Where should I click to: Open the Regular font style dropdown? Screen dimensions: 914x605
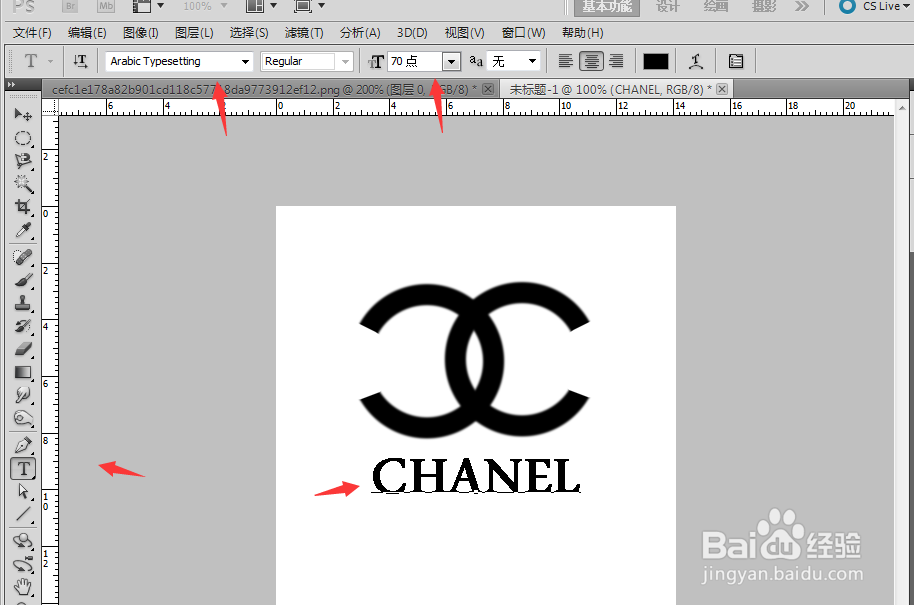click(x=344, y=61)
